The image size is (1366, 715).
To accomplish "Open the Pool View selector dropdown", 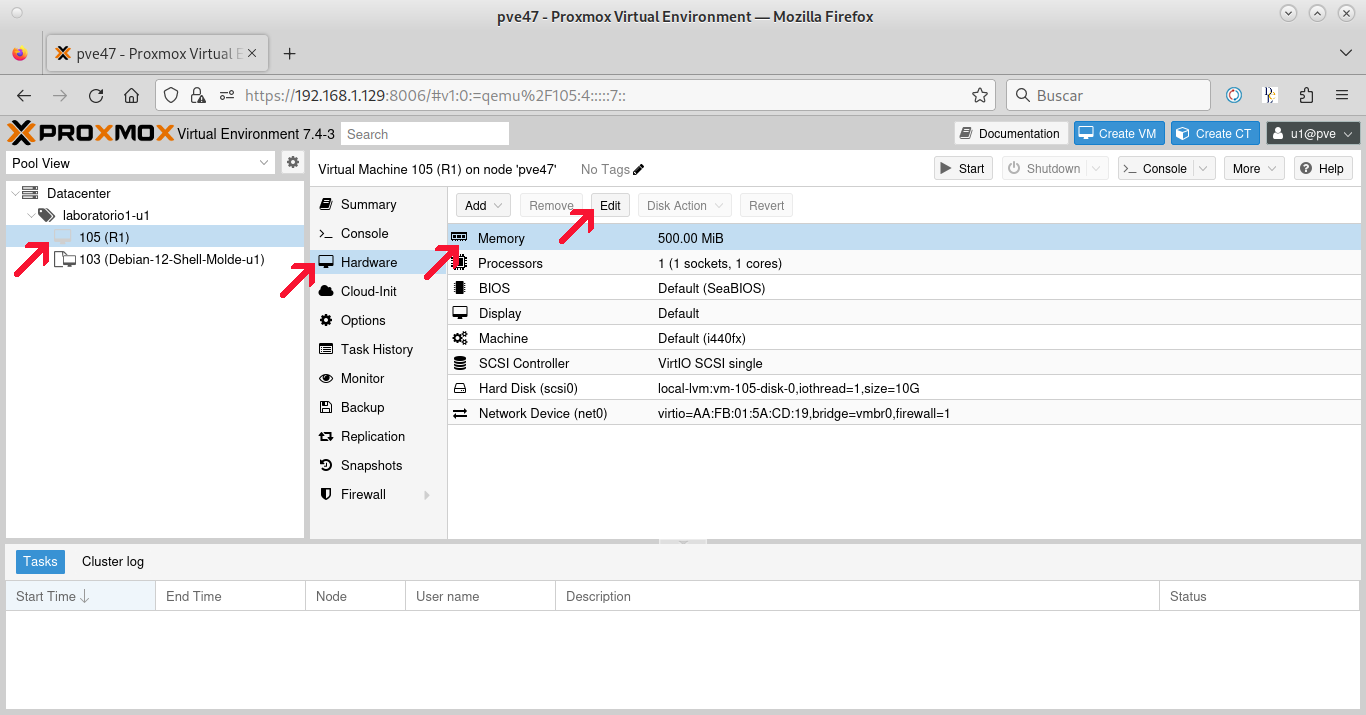I will [141, 163].
